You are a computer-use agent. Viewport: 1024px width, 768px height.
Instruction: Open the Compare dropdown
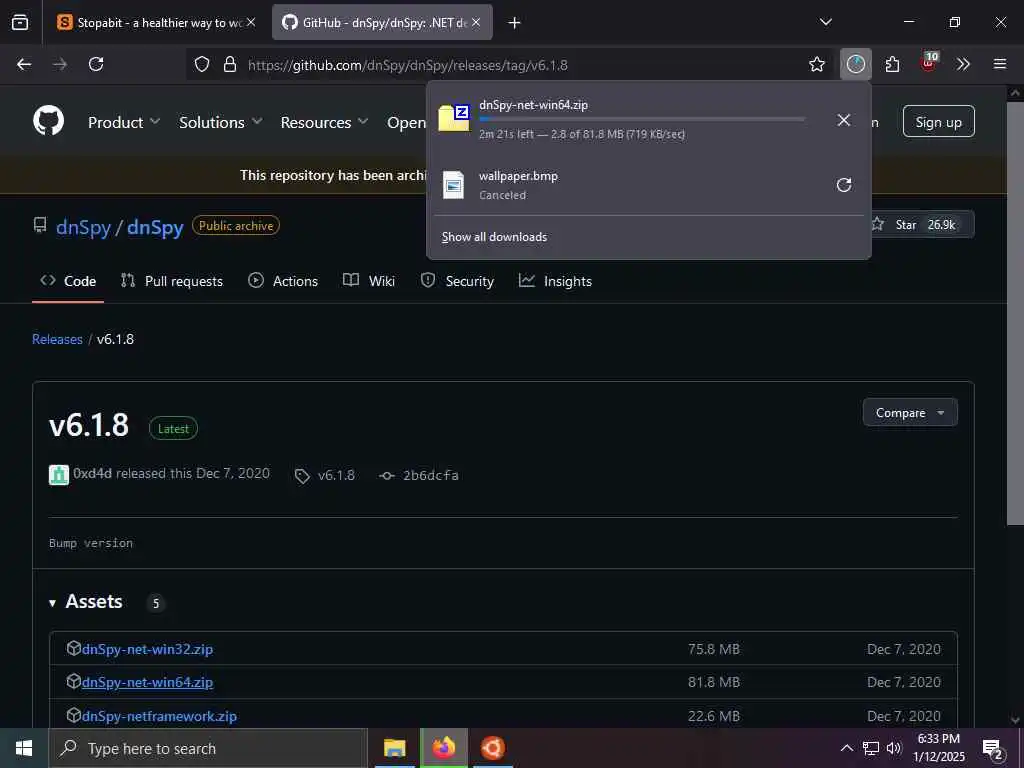[x=910, y=413]
